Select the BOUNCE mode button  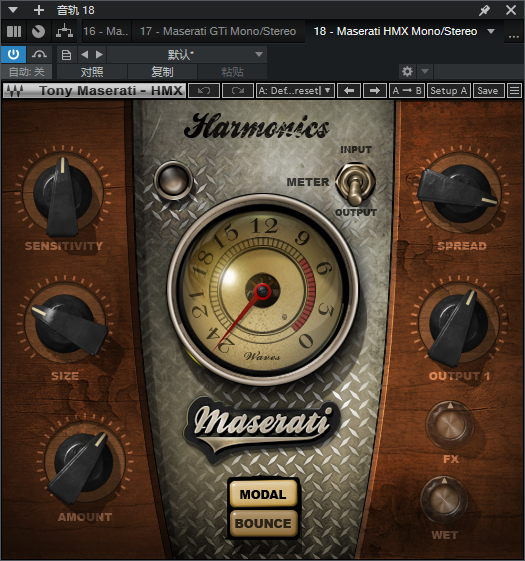(x=263, y=524)
